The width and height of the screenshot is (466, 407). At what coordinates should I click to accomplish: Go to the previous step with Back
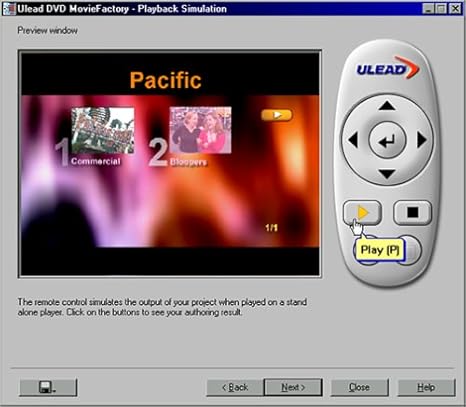(x=235, y=387)
